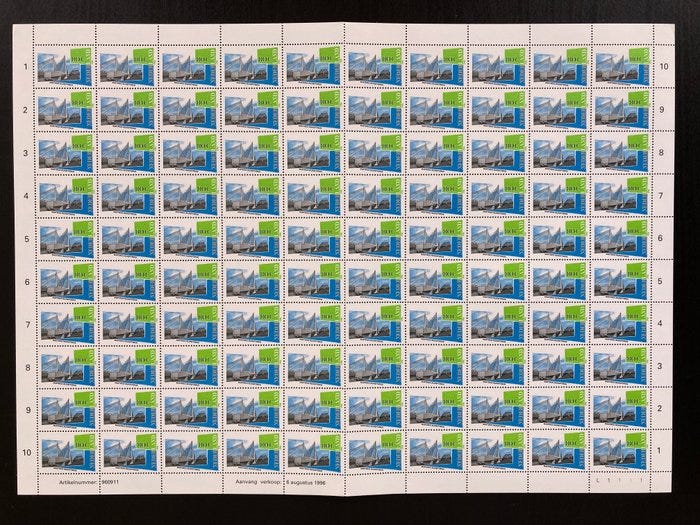Click right margin row number 1
700x525 pixels.
659,451
